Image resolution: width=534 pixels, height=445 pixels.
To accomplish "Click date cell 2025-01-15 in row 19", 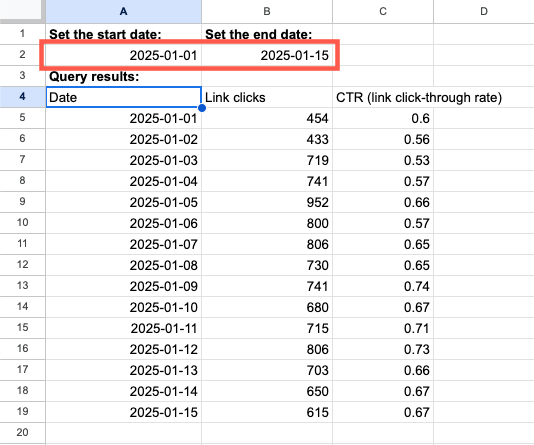I will [124, 412].
